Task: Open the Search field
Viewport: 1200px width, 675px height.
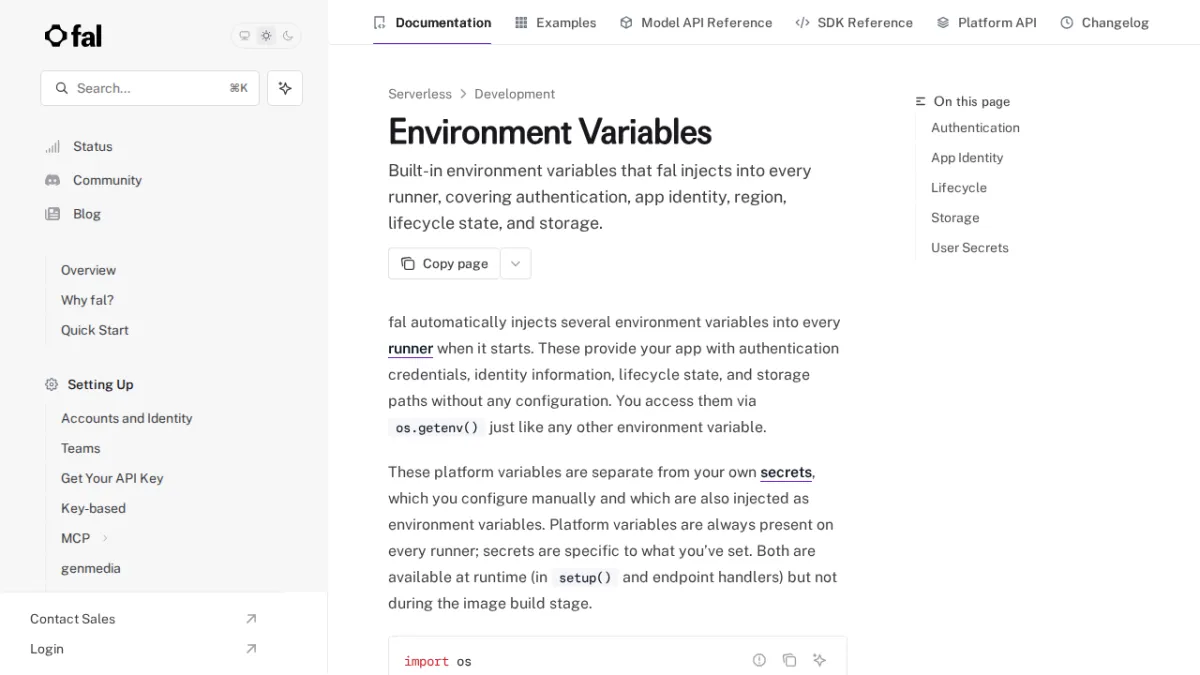Action: tap(150, 88)
